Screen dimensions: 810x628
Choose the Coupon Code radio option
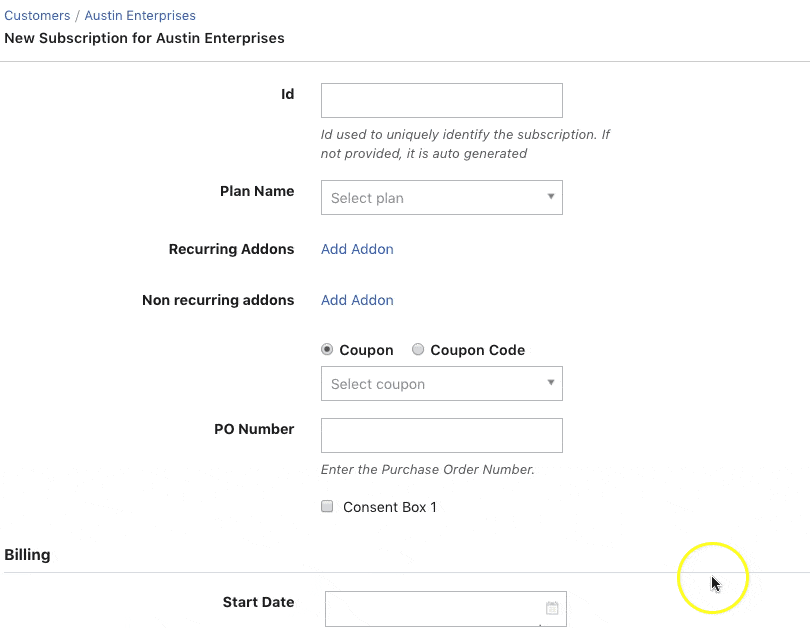tap(418, 350)
